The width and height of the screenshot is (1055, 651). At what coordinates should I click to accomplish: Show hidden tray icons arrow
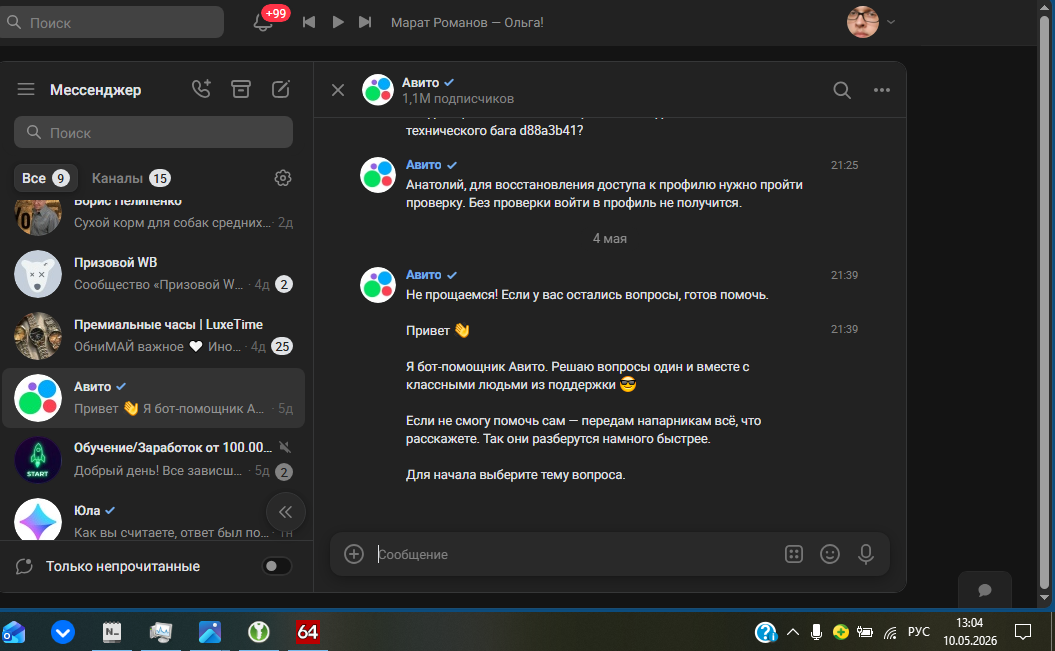coord(793,632)
